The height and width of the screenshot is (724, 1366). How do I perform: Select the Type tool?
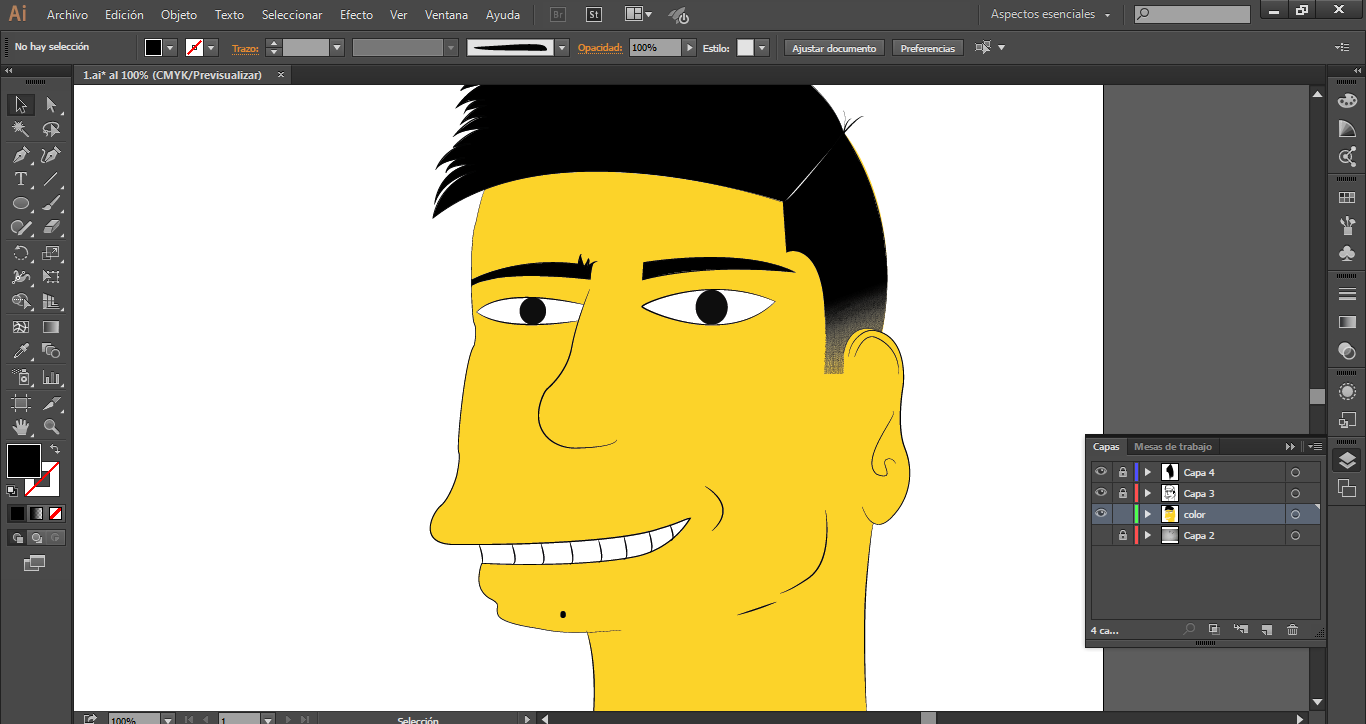coord(20,180)
